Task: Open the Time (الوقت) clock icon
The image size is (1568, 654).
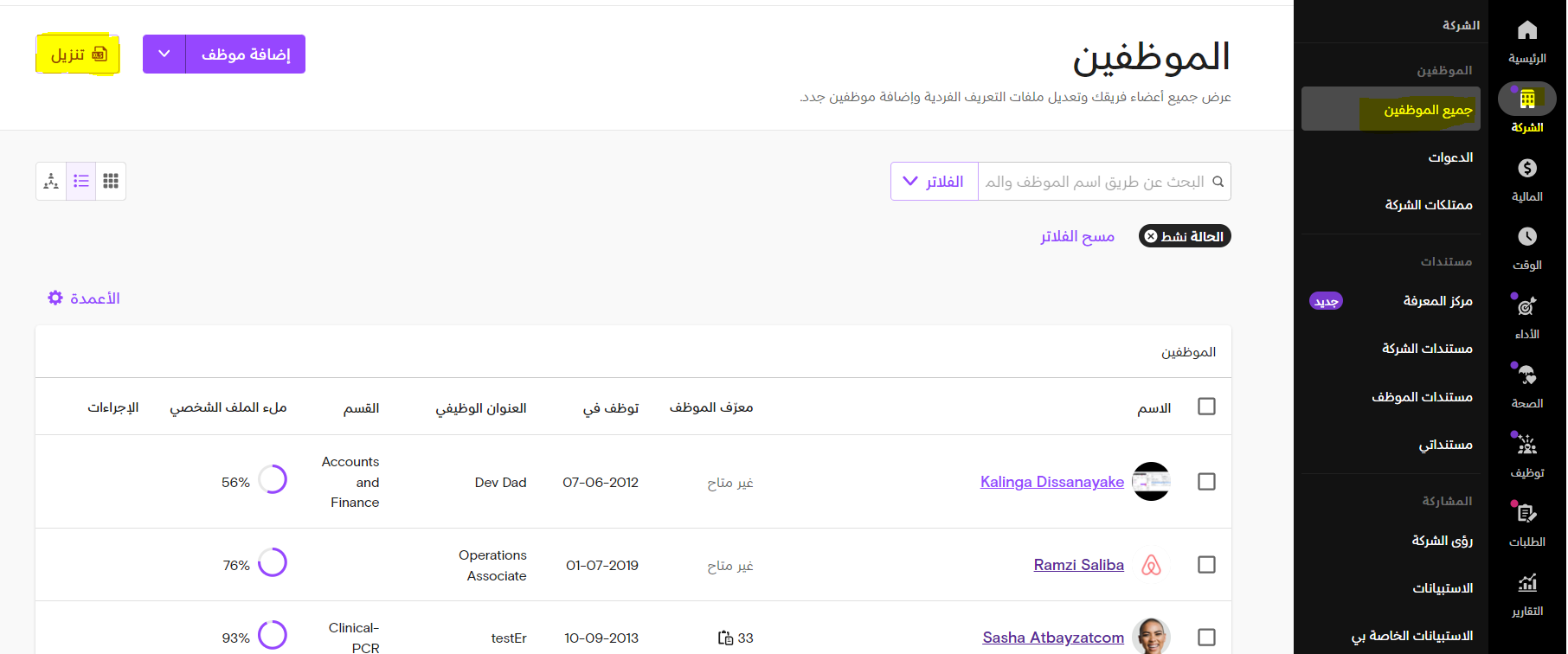Action: [x=1526, y=237]
